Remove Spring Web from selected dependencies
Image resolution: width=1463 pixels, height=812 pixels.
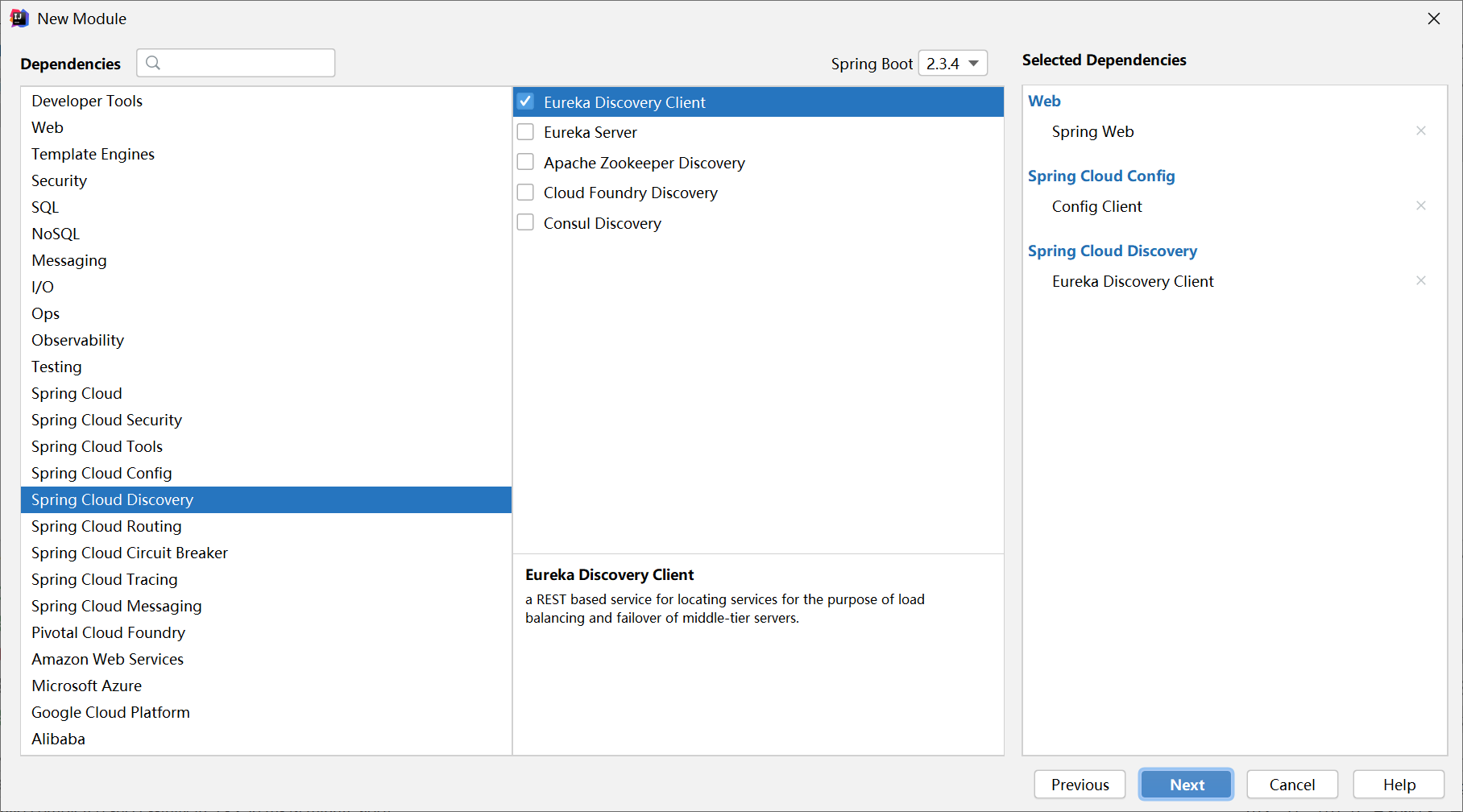1421,130
